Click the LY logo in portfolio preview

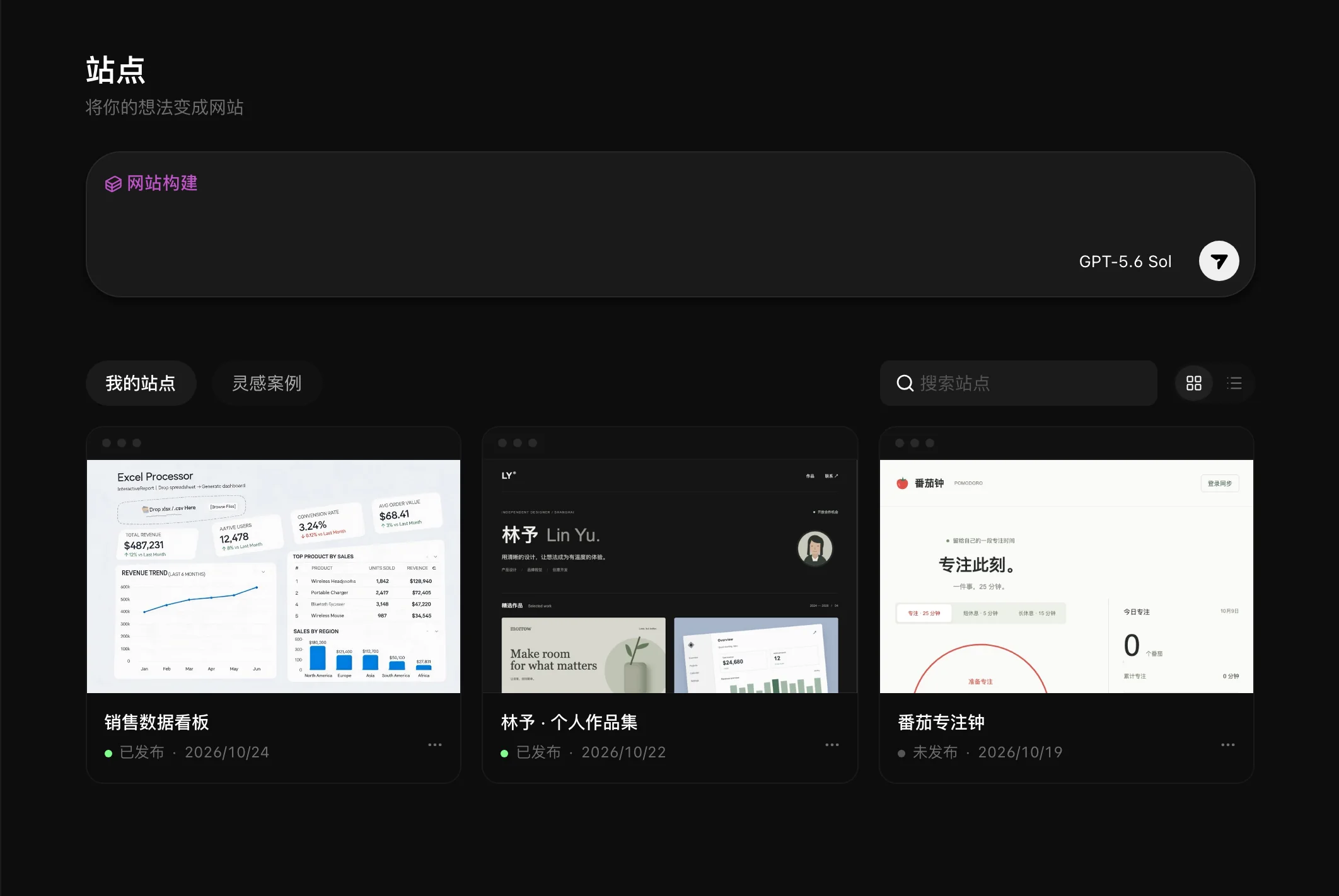[x=509, y=475]
